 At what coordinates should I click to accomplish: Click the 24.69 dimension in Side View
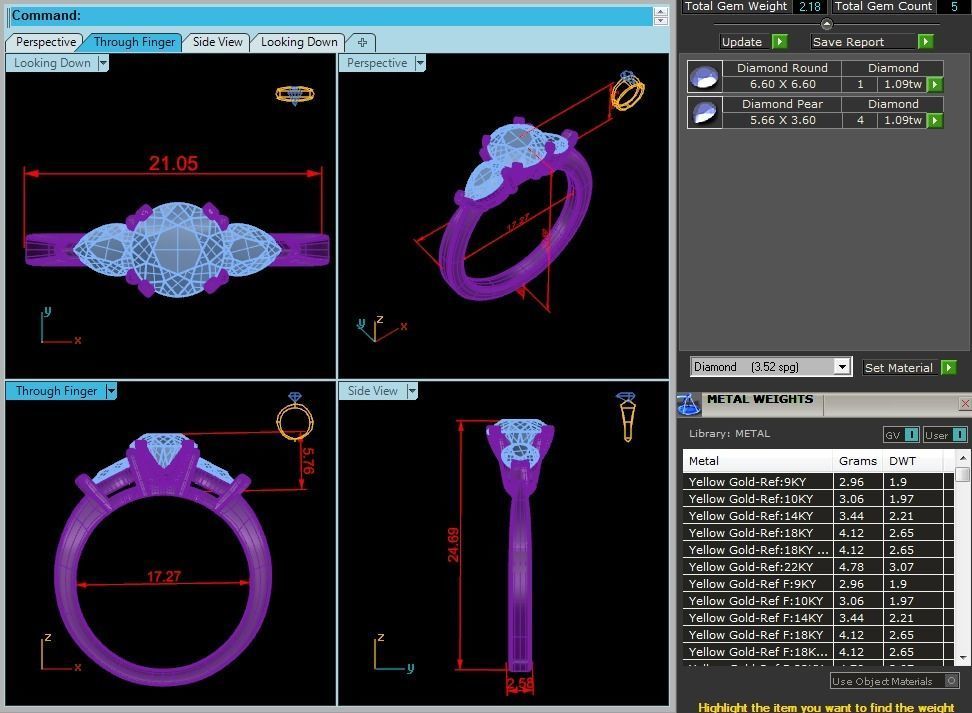(453, 545)
